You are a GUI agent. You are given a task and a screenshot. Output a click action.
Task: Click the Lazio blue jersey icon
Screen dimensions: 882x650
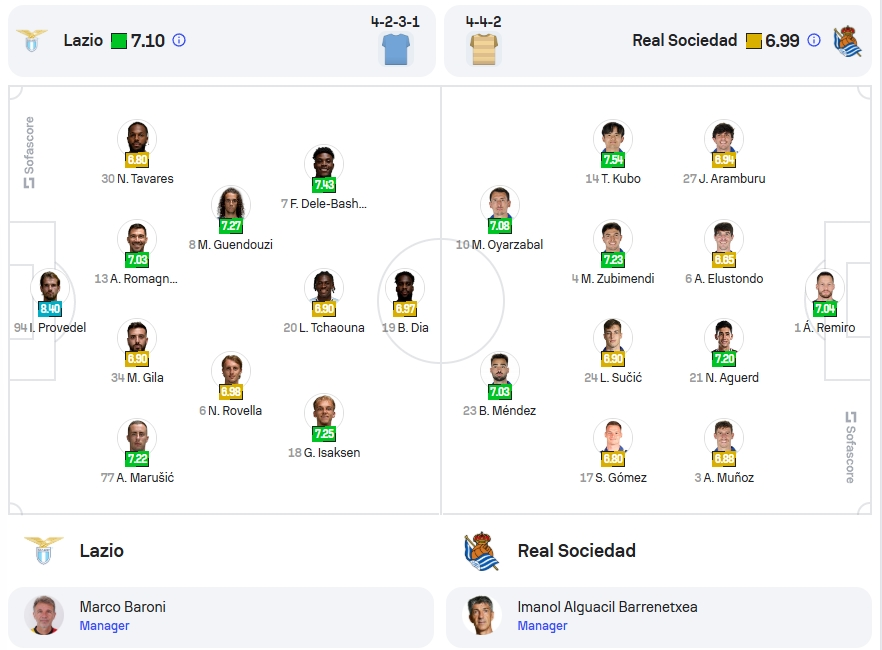[397, 49]
